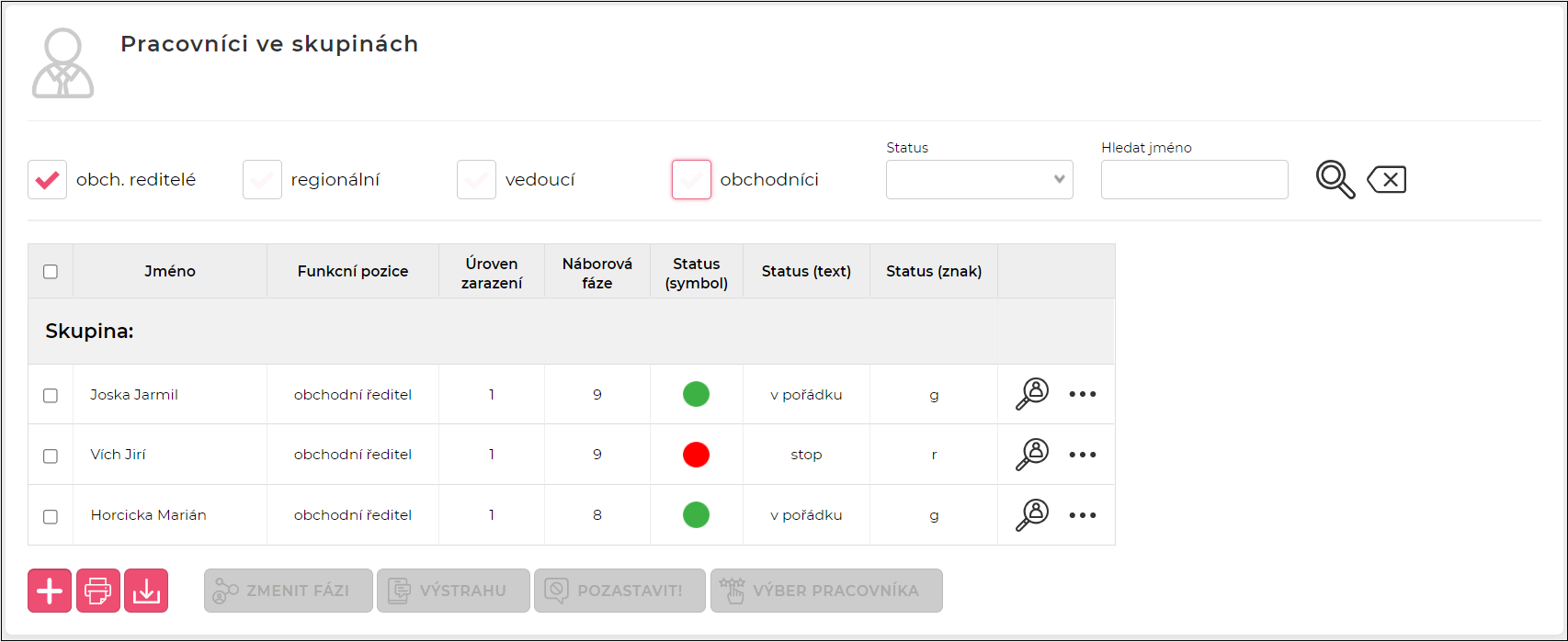Enable the regionální filter checkbox

tap(262, 180)
